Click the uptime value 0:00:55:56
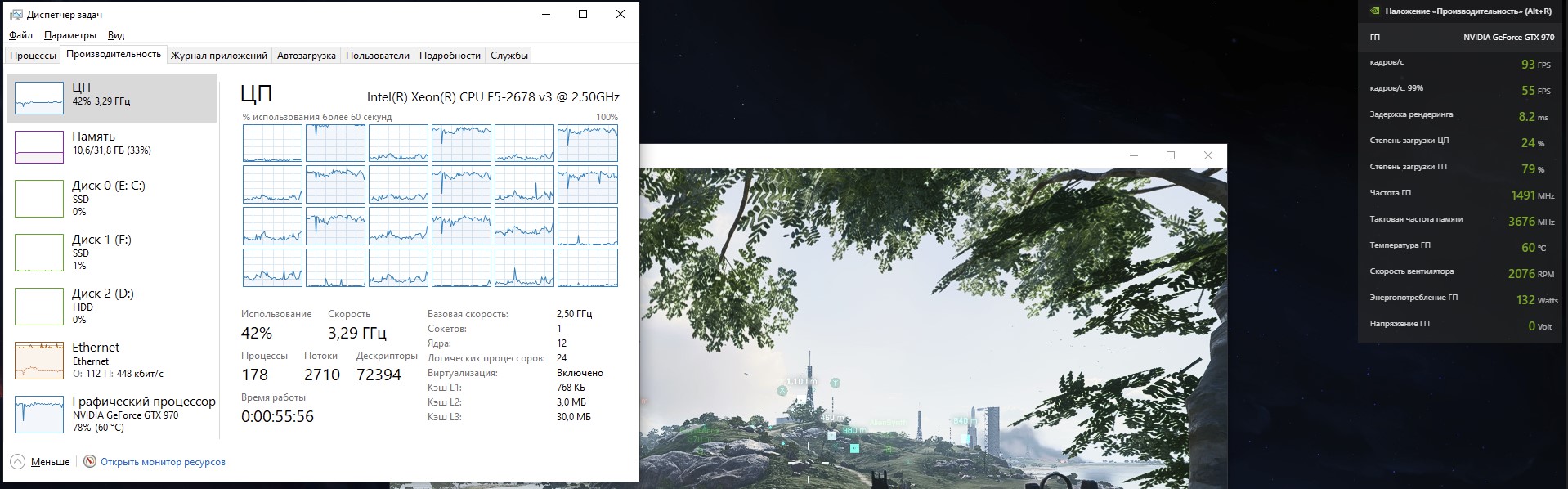This screenshot has height=489, width=1568. [277, 416]
